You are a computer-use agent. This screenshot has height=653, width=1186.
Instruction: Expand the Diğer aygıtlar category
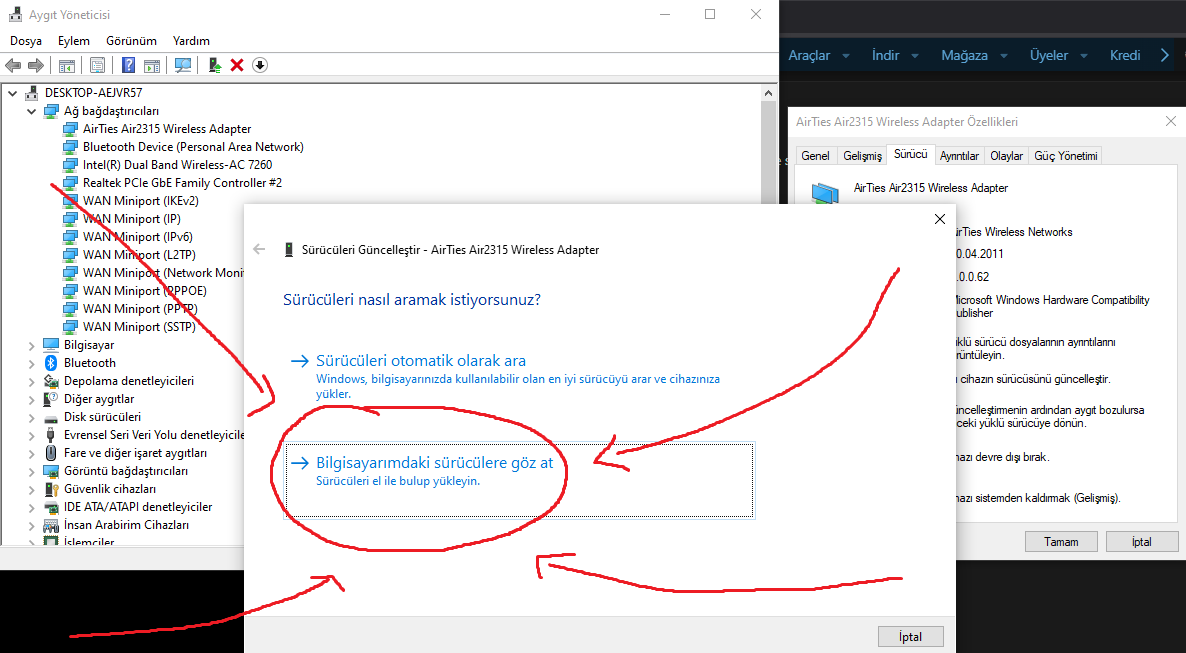pyautogui.click(x=32, y=400)
